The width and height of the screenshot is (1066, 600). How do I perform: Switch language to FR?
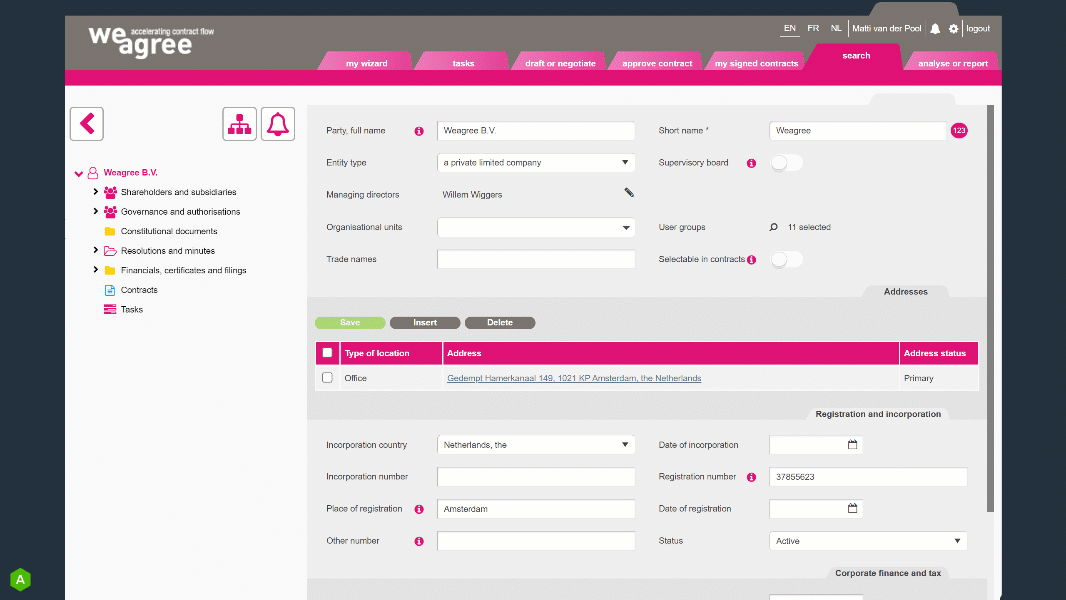813,29
